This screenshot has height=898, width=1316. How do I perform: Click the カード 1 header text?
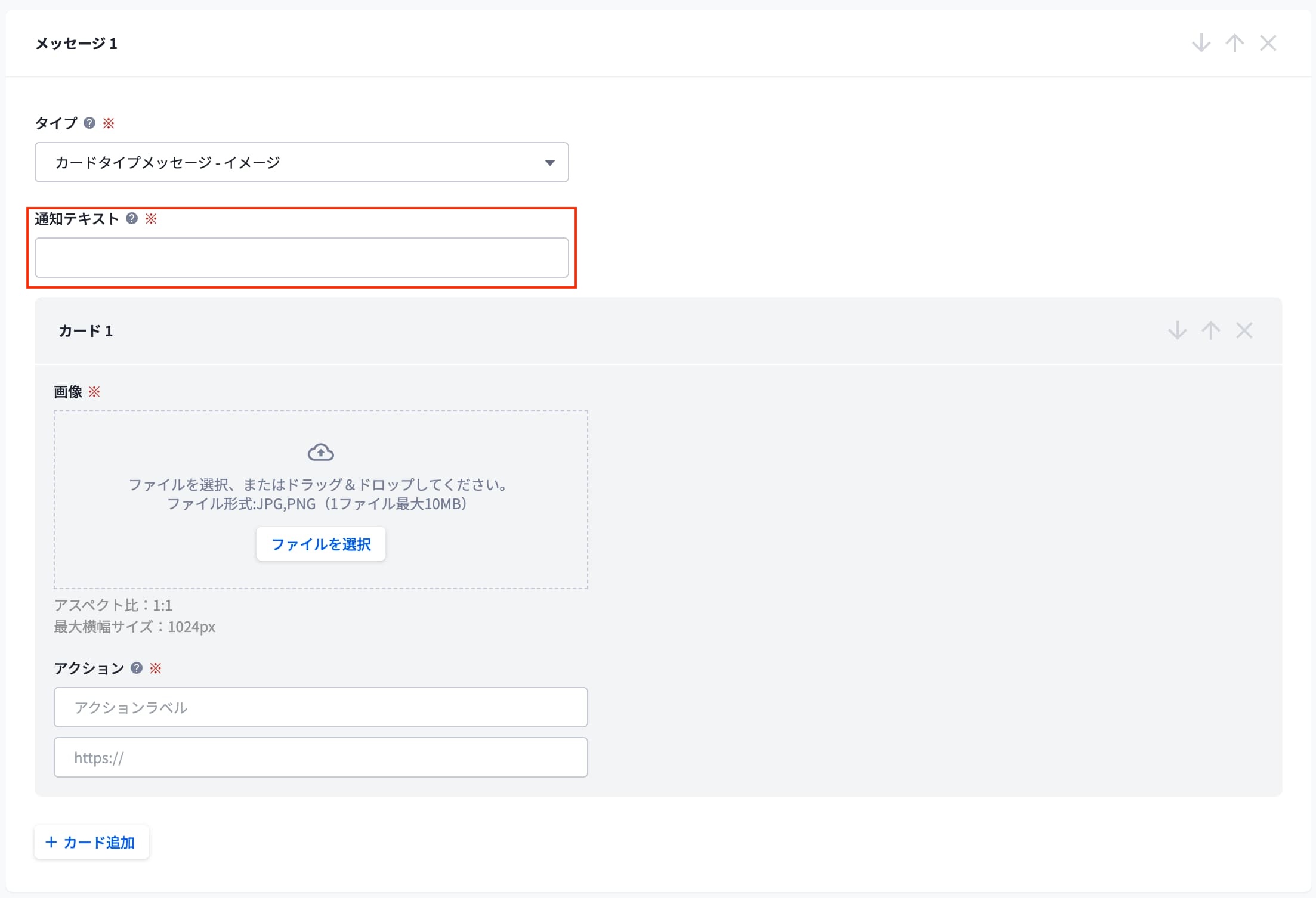tap(85, 331)
